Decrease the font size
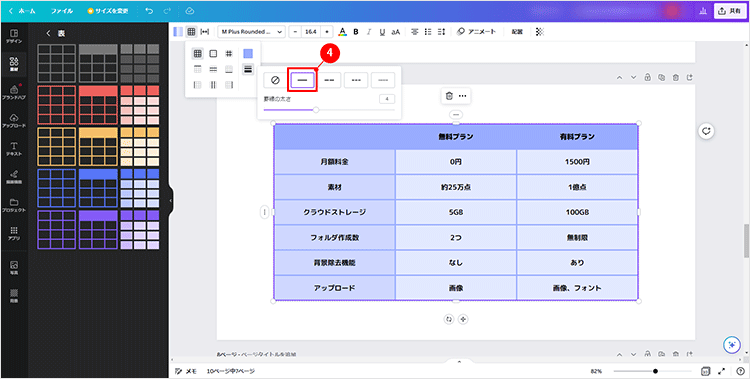The width and height of the screenshot is (750, 379). (x=295, y=32)
